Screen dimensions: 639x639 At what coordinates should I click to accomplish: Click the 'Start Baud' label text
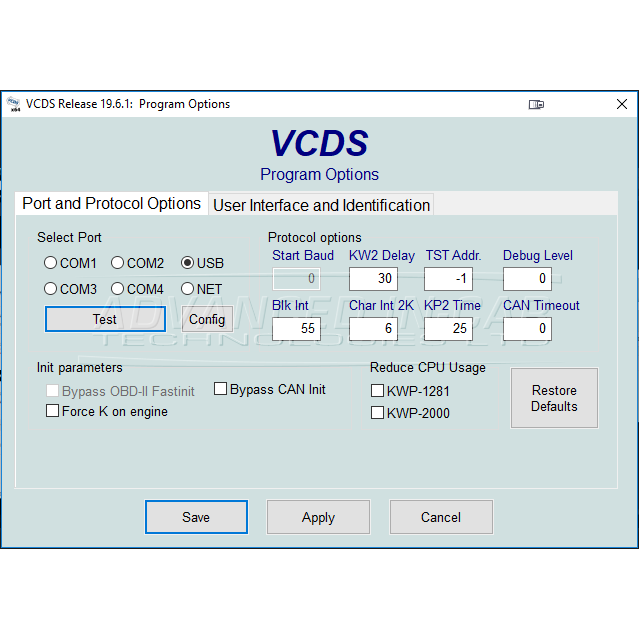pyautogui.click(x=303, y=256)
